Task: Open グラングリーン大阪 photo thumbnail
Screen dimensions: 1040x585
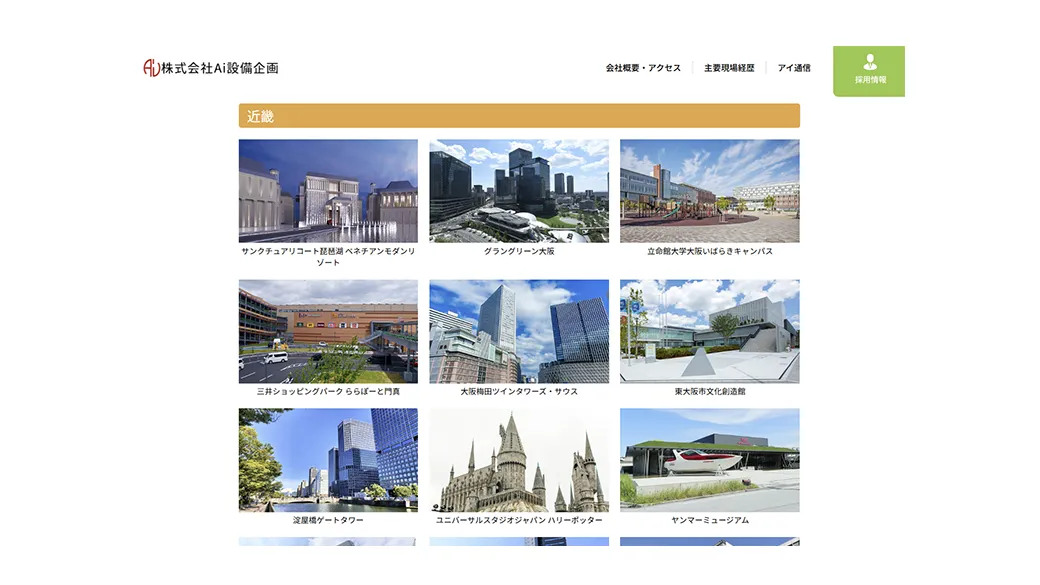Action: click(x=519, y=191)
